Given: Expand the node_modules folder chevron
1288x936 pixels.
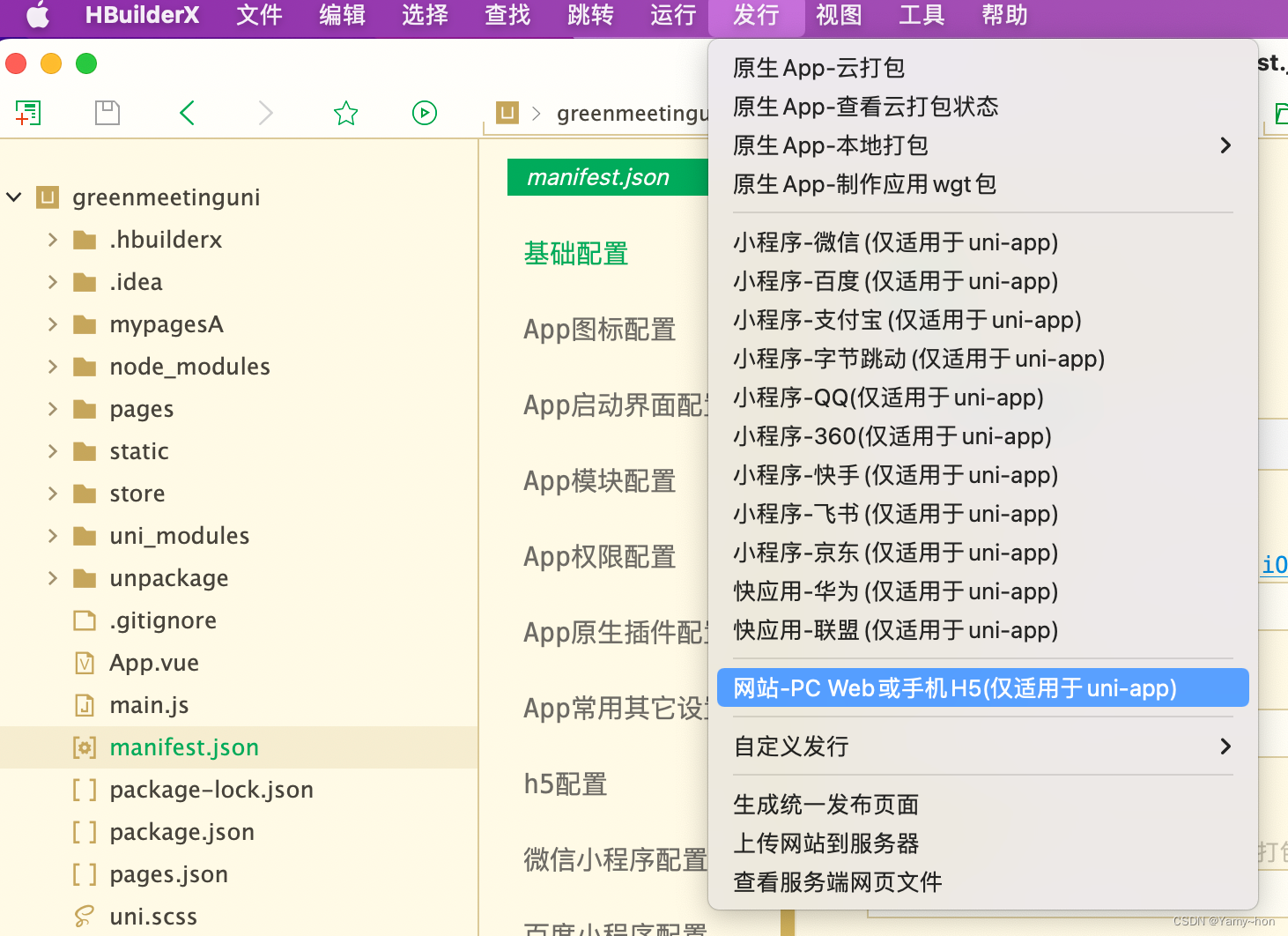Looking at the screenshot, I should coord(53,367).
